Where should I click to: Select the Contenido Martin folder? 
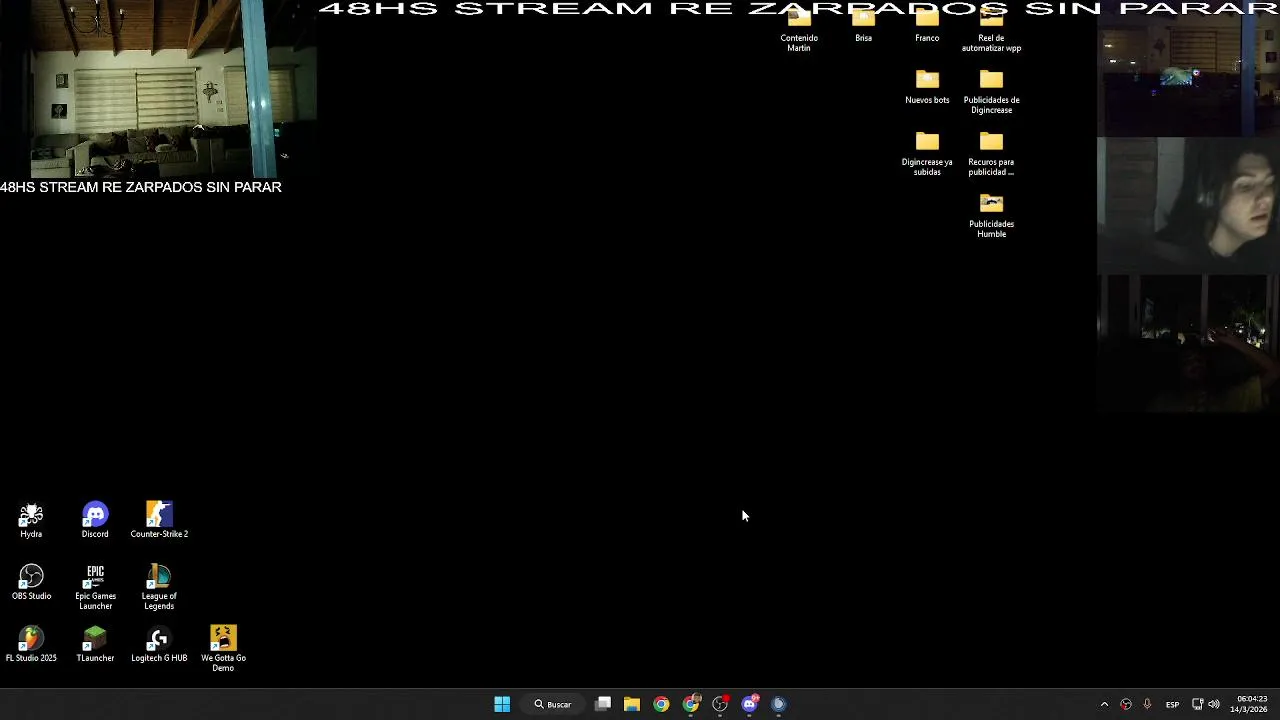tap(799, 31)
